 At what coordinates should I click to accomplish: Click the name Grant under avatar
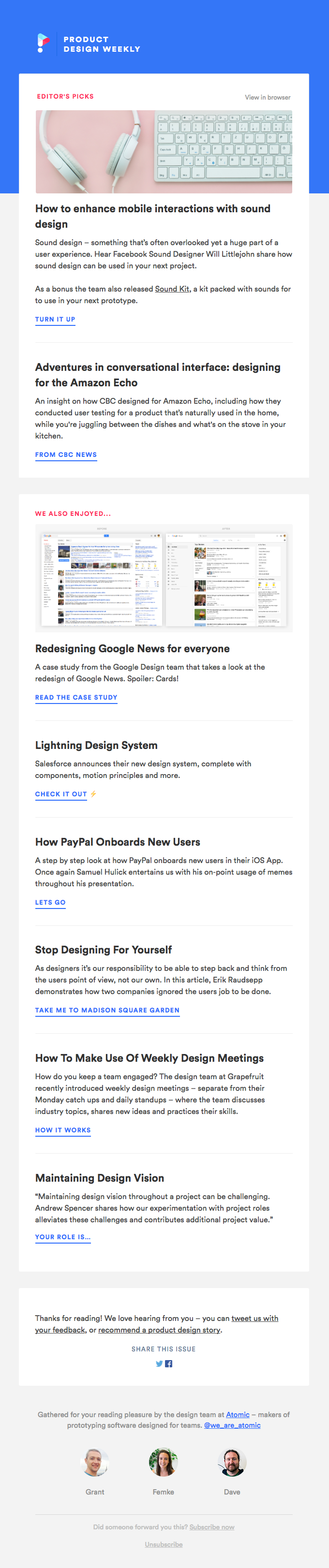click(95, 1492)
